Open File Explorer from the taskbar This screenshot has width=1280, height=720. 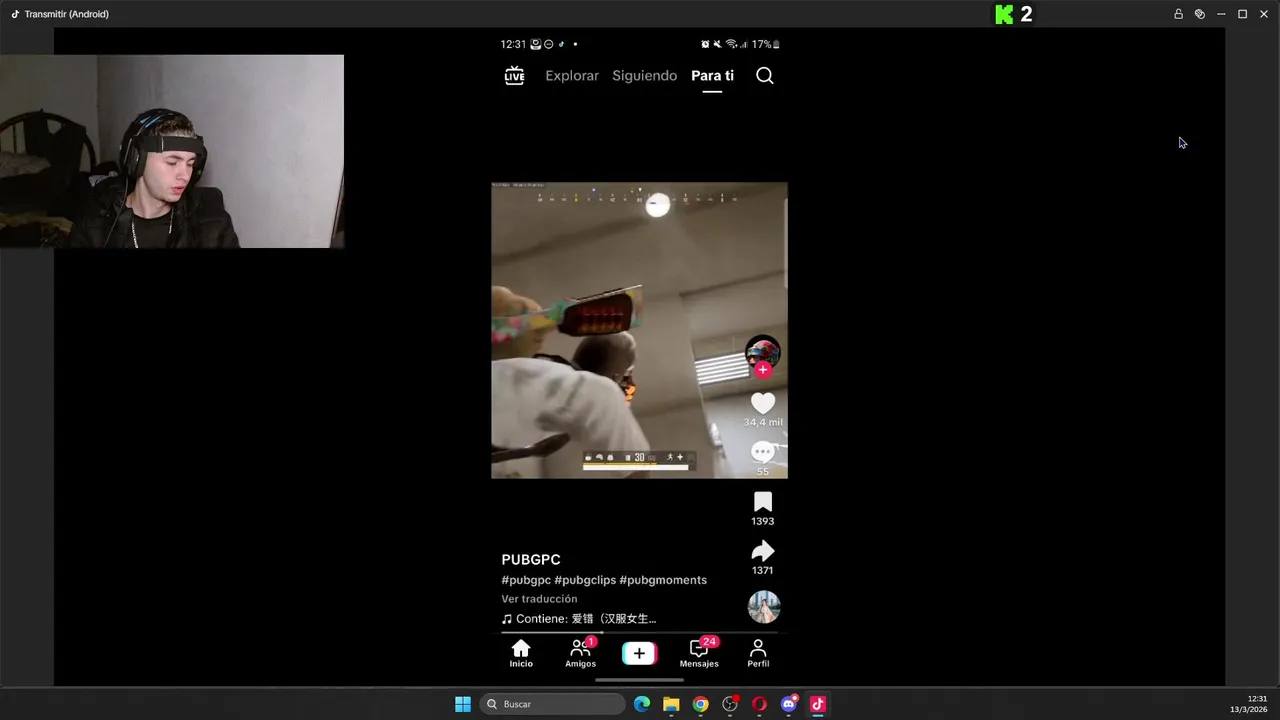click(x=671, y=704)
